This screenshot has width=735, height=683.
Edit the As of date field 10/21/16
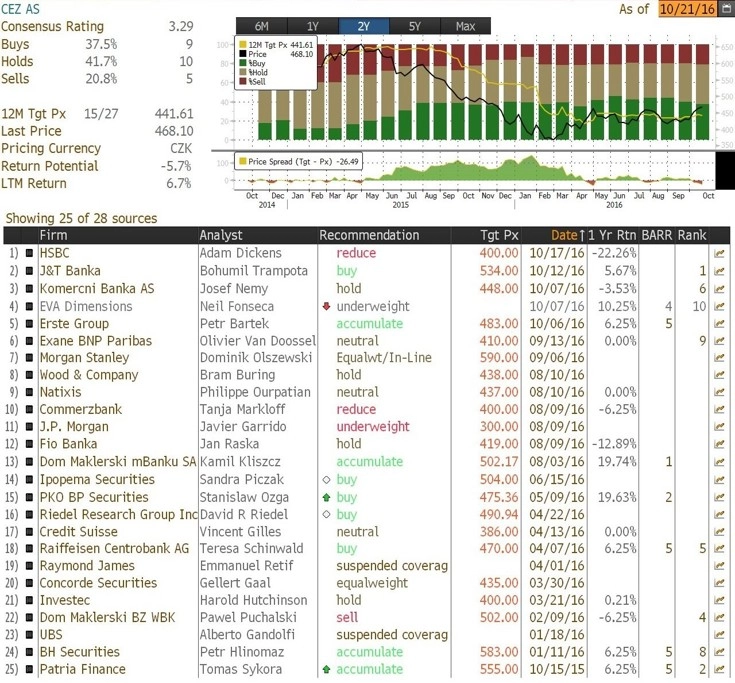(688, 9)
